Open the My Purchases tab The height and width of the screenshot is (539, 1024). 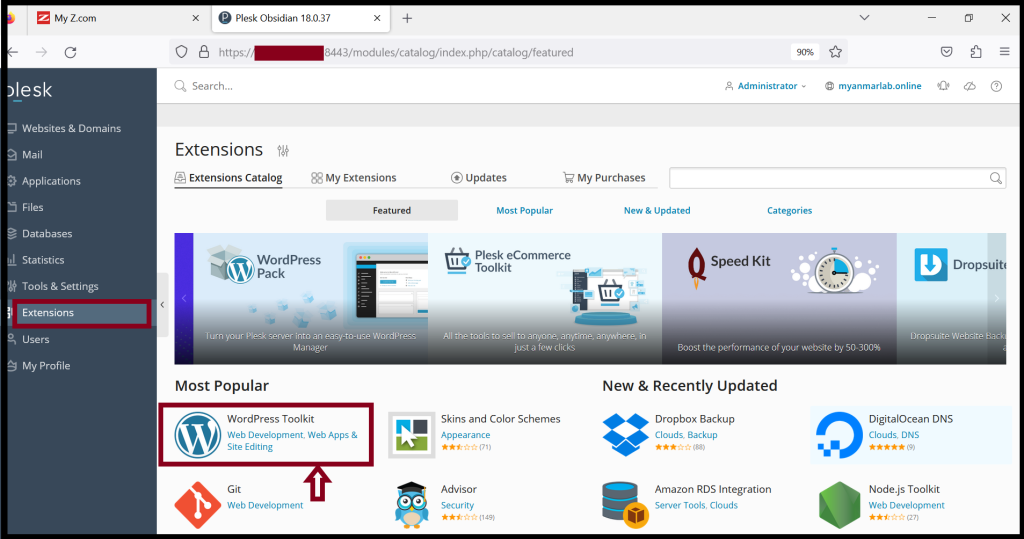[x=604, y=178]
